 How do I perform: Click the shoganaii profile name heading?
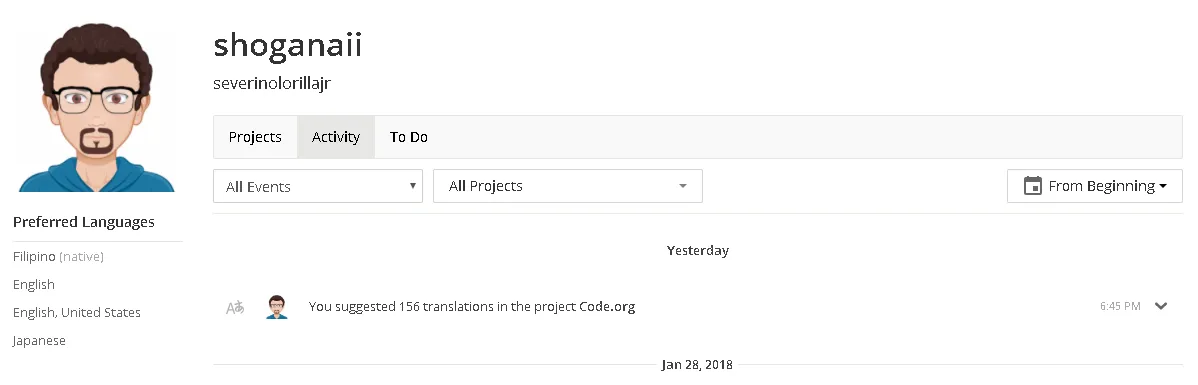click(x=287, y=45)
